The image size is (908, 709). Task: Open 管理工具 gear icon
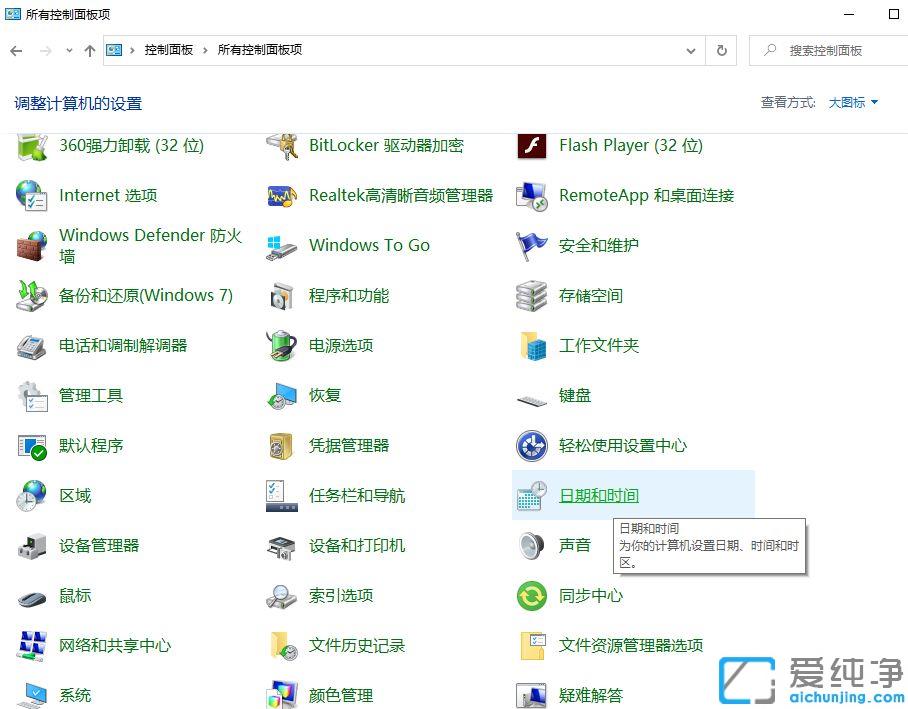(x=32, y=396)
